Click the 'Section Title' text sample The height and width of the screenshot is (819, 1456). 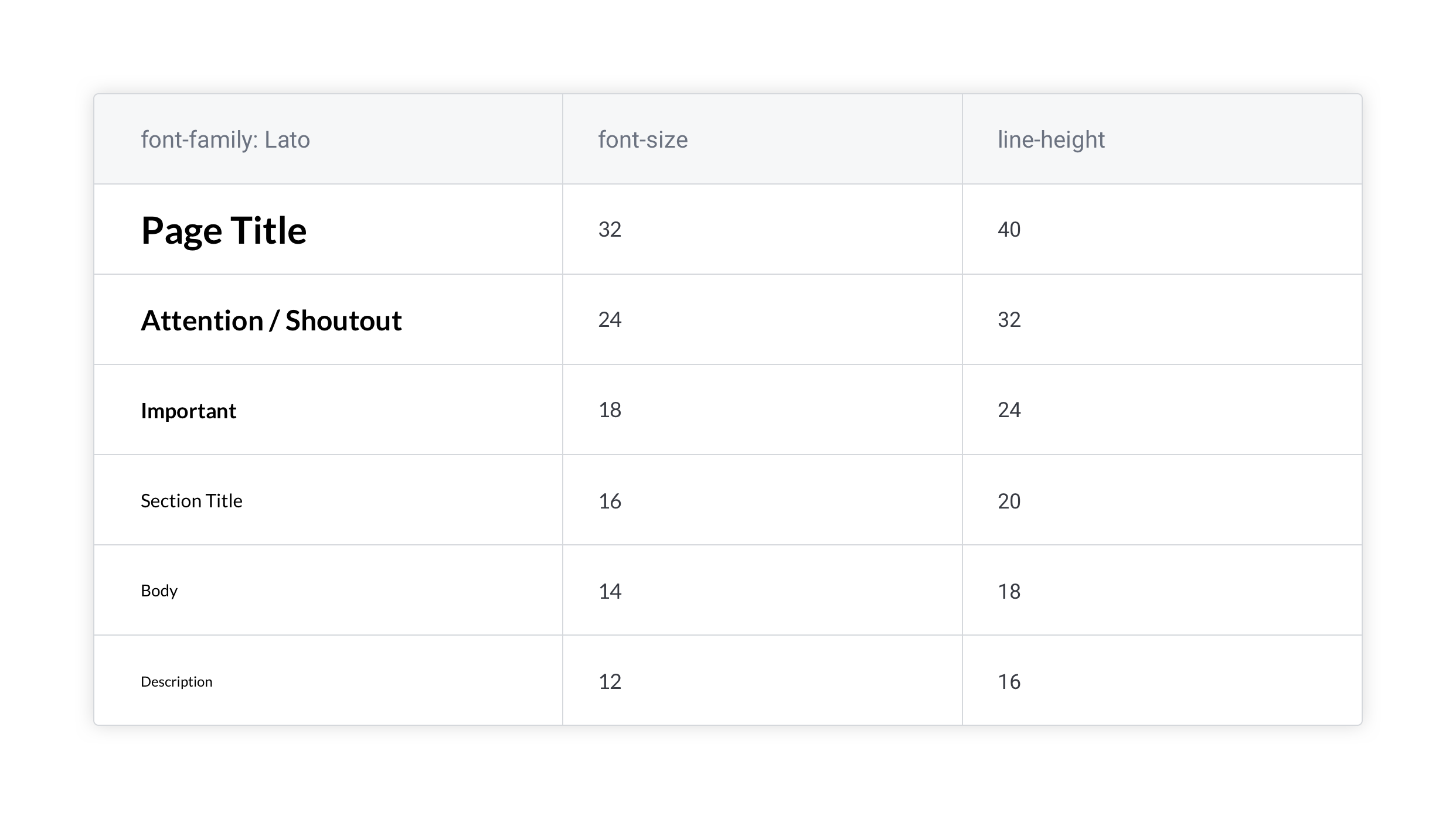[191, 501]
